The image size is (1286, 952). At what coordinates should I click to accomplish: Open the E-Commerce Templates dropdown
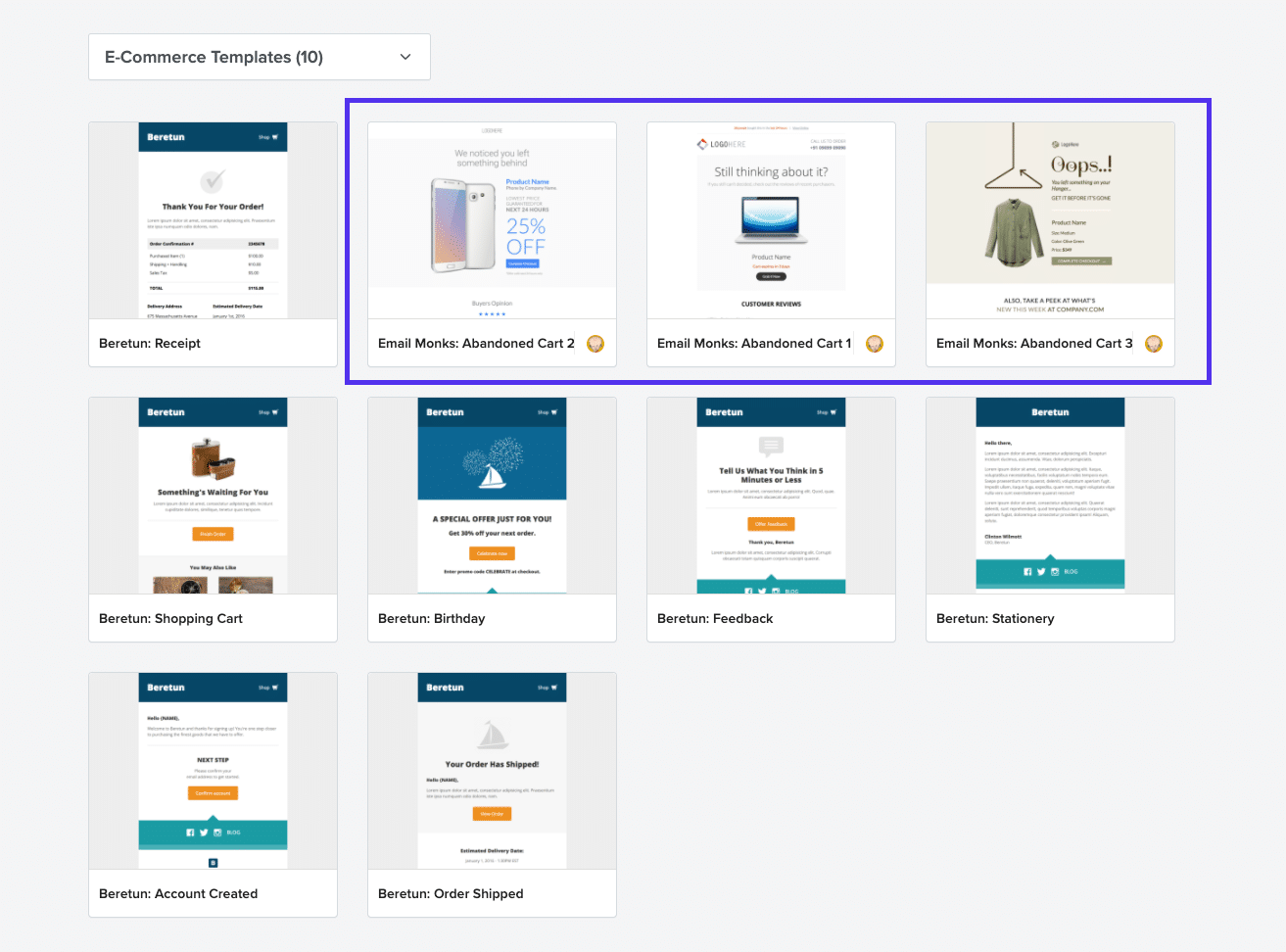[x=259, y=56]
